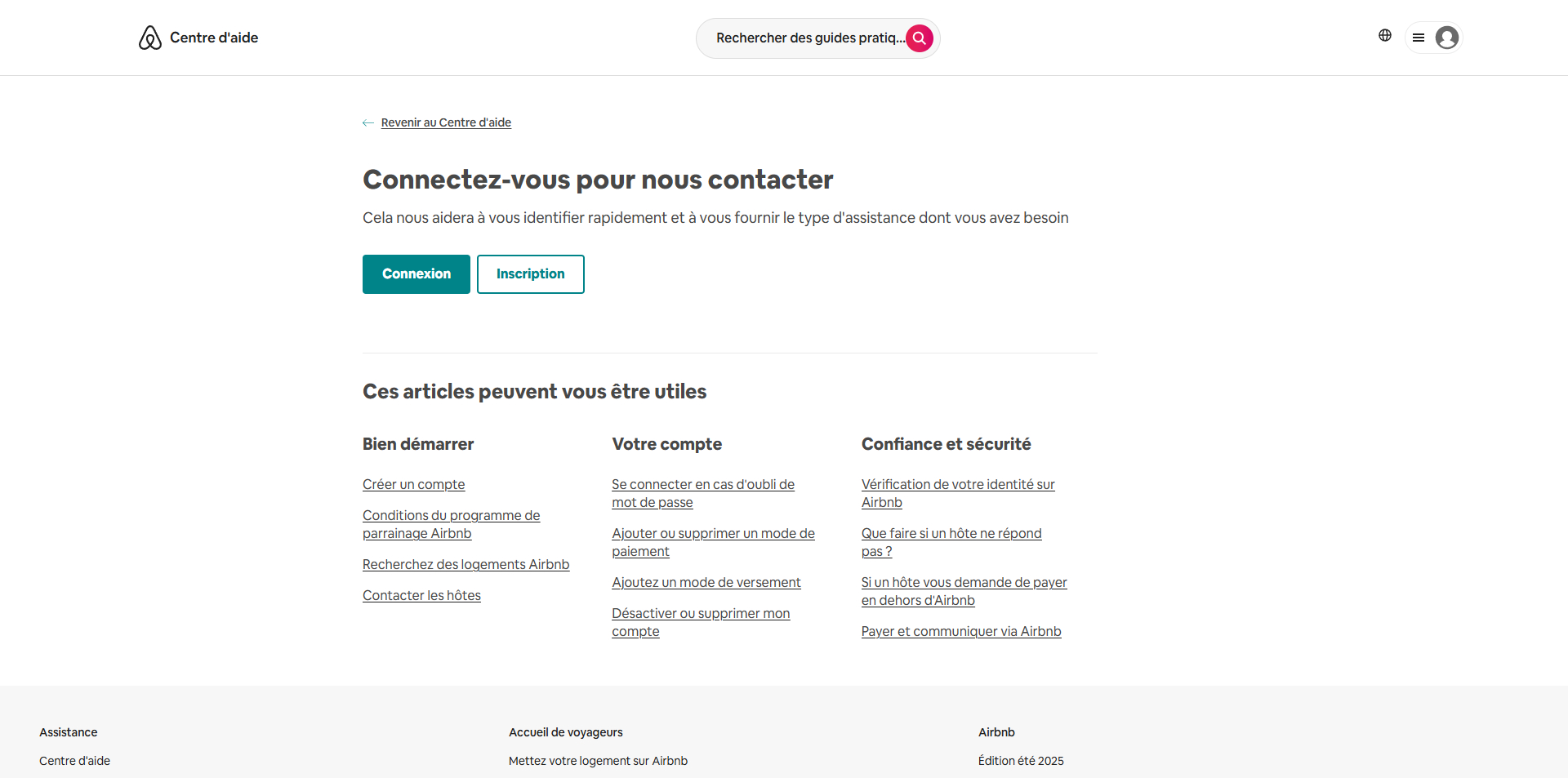The width and height of the screenshot is (1568, 778).
Task: Open Créer un compte article
Action: click(414, 485)
